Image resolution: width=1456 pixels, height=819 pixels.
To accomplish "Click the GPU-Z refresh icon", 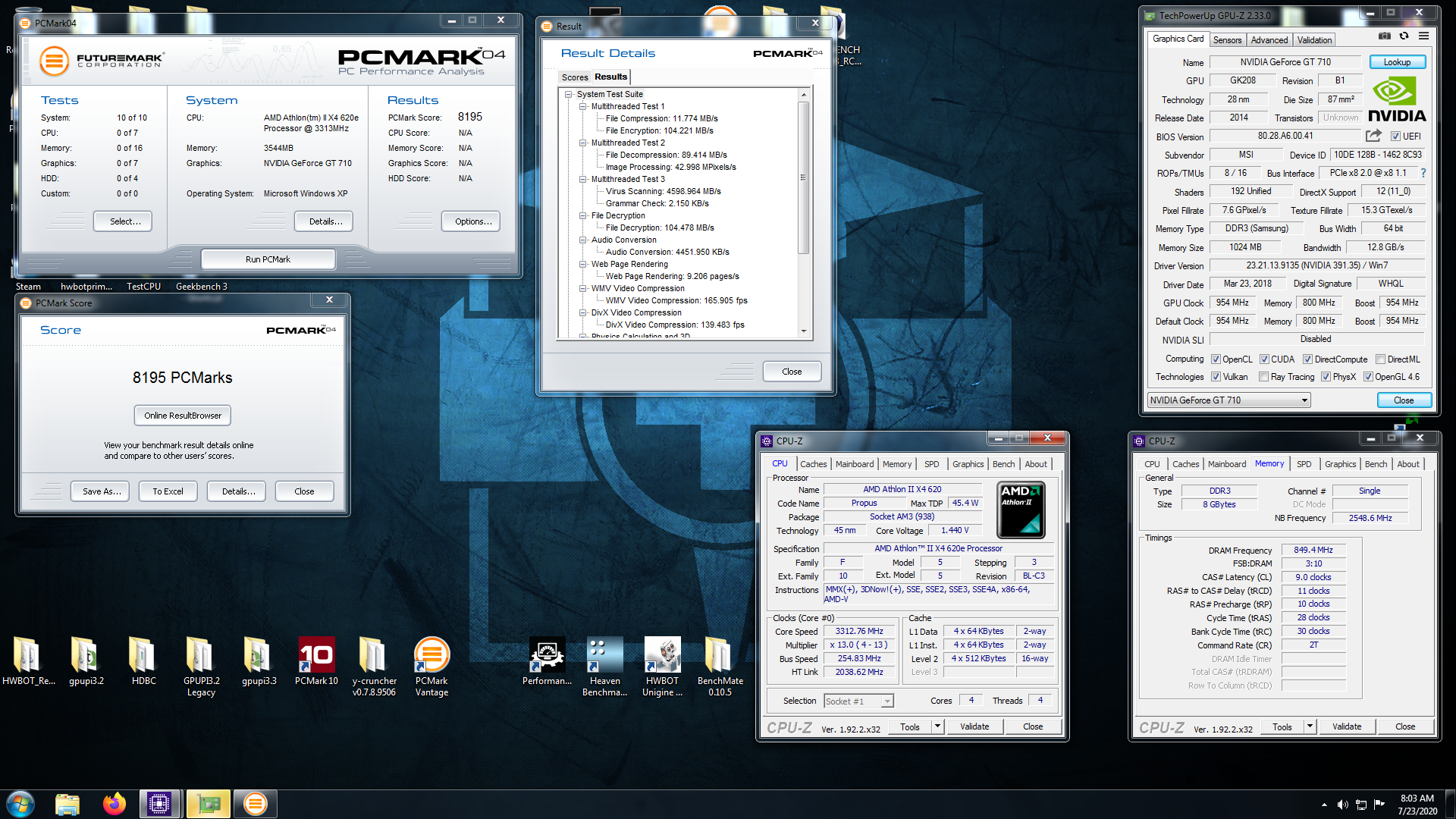I will (1404, 36).
